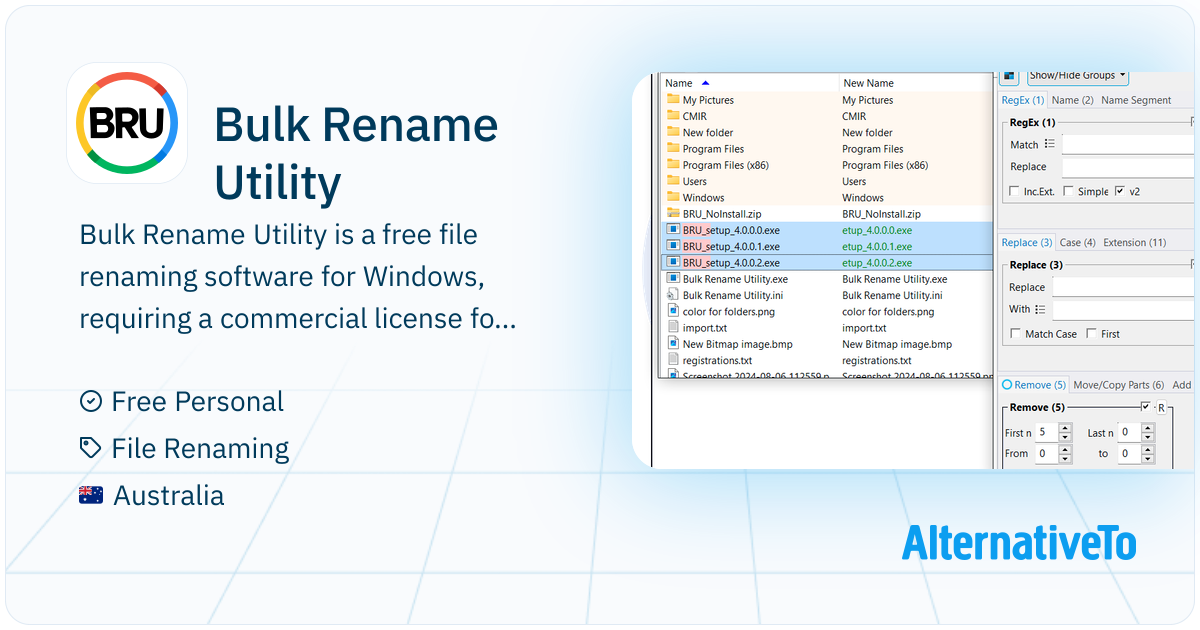Click the Bulk Rename Utility title

[x=356, y=154]
